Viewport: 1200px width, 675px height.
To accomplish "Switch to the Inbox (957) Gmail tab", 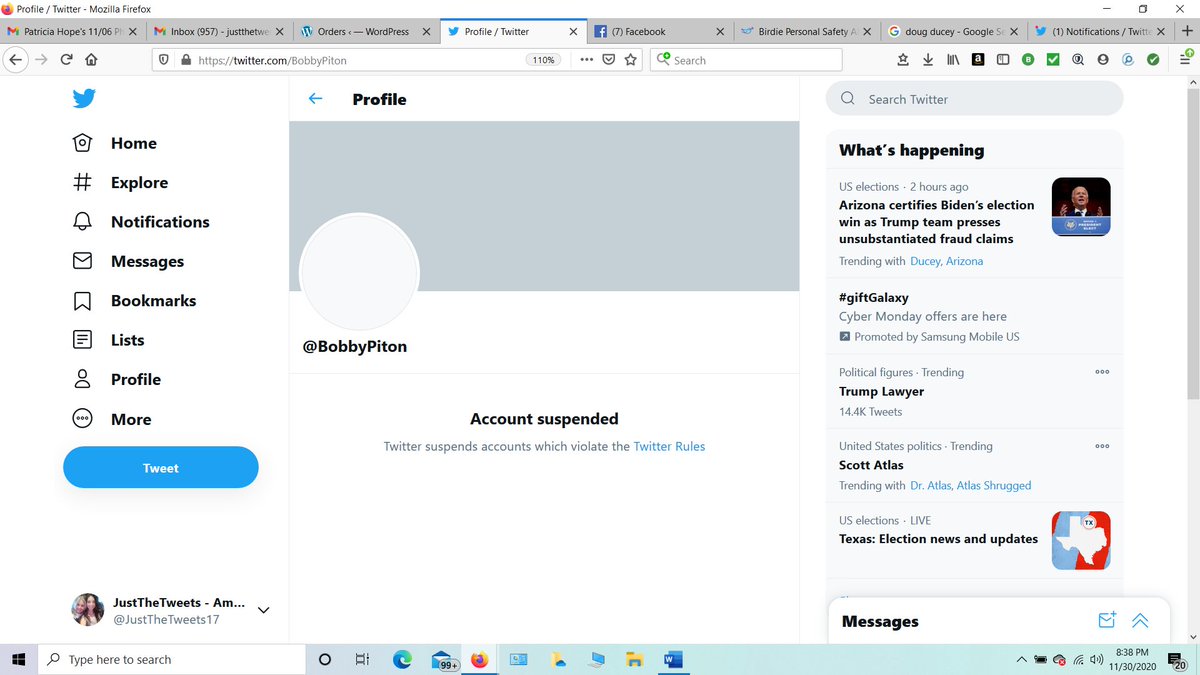I will point(217,31).
